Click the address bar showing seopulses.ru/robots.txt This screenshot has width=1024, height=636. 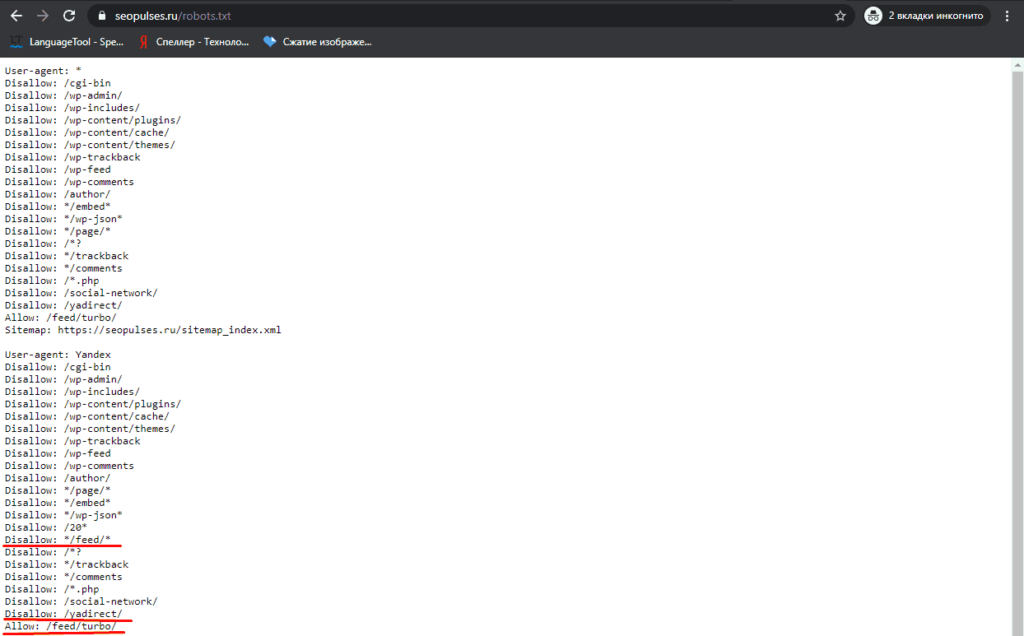pyautogui.click(x=470, y=16)
